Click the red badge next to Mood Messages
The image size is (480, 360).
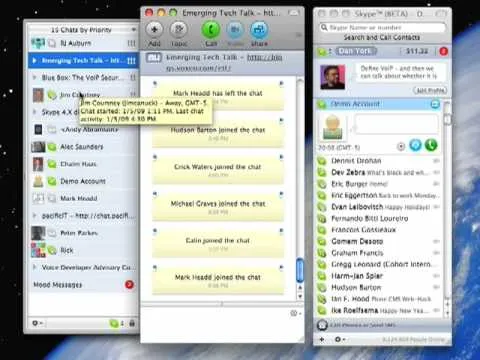[129, 285]
